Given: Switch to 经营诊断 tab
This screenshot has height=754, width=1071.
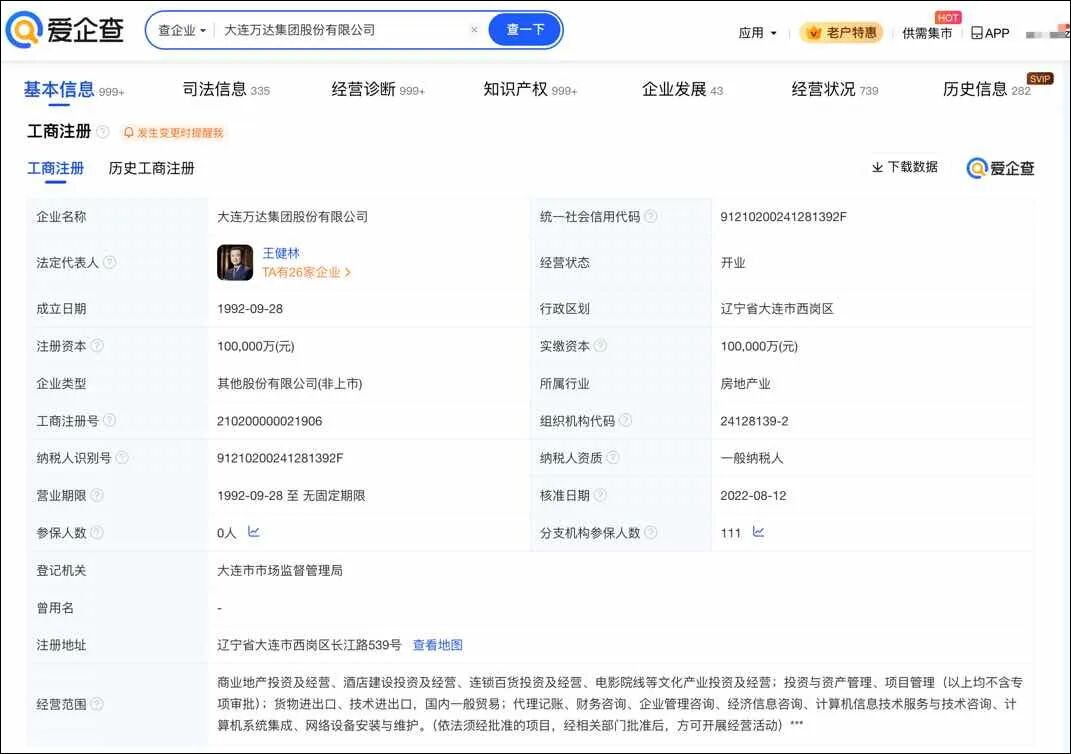Looking at the screenshot, I should click(378, 89).
